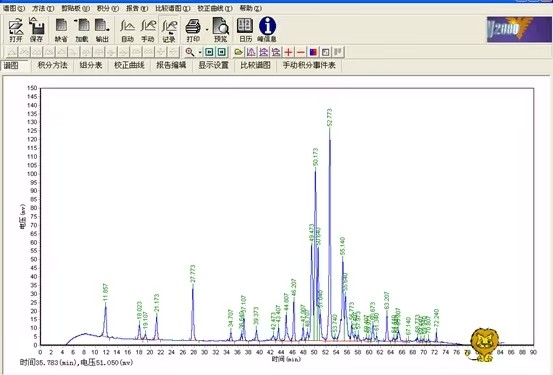Click peak label 44.807

click(x=286, y=302)
